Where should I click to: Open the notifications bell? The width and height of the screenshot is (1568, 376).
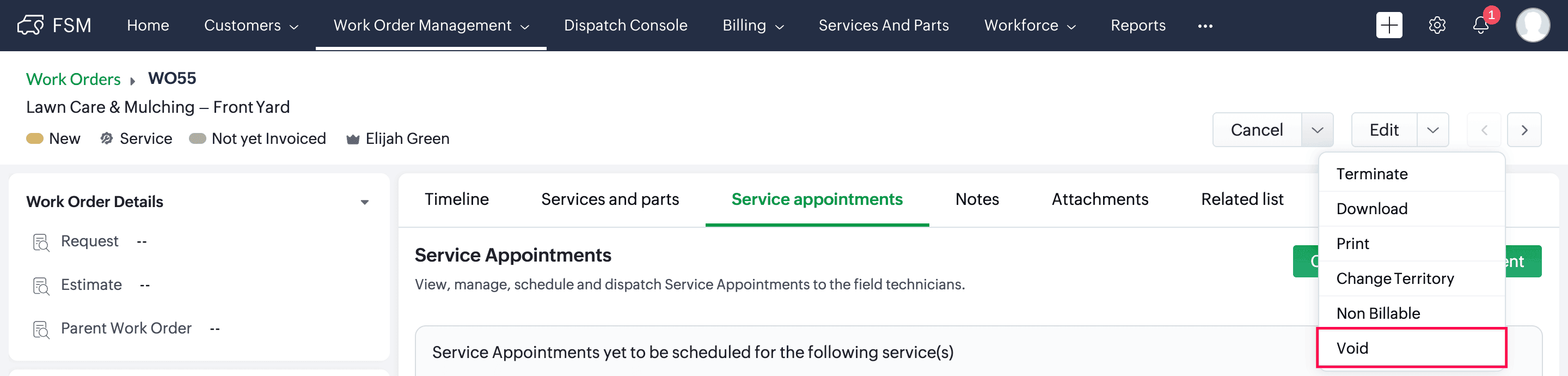pos(1480,25)
